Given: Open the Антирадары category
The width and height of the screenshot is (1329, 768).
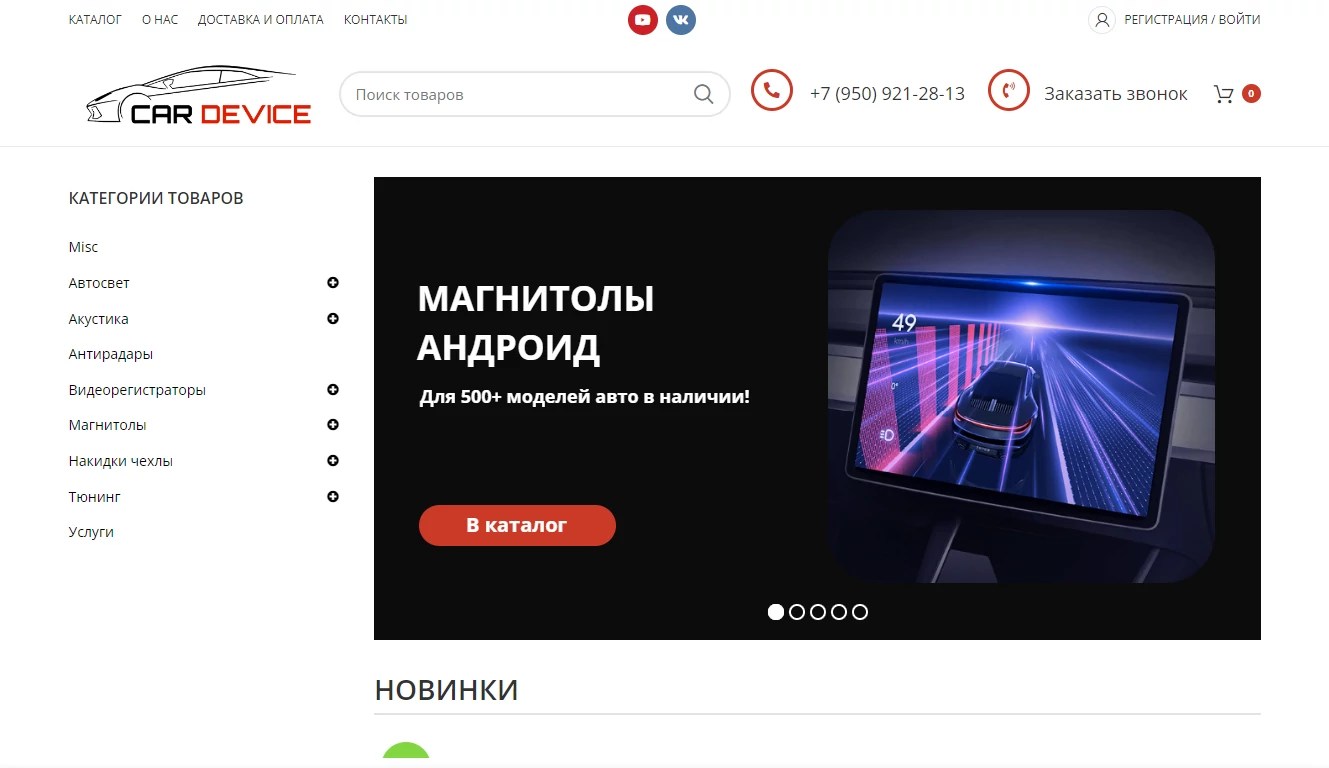Looking at the screenshot, I should [111, 354].
